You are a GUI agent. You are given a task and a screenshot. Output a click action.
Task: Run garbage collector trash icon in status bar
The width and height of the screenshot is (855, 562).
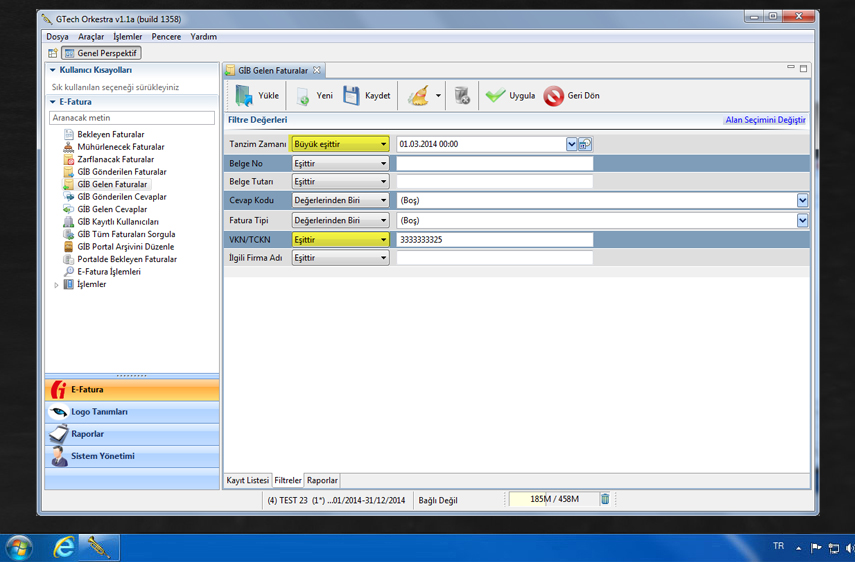[605, 499]
